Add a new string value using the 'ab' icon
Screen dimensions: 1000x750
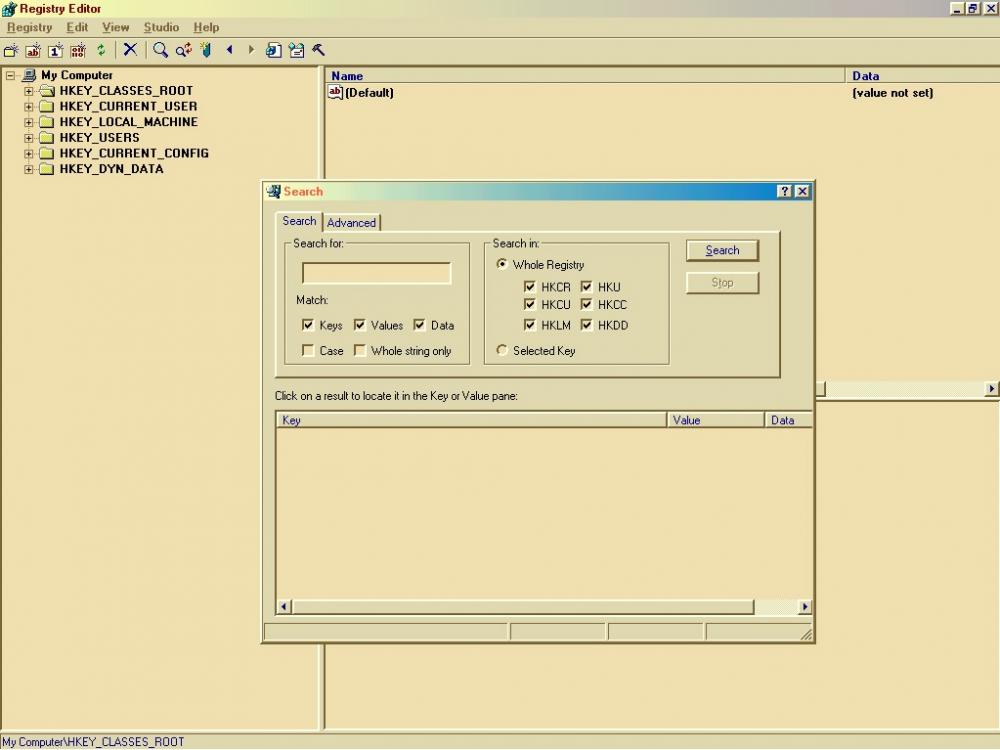coord(32,50)
